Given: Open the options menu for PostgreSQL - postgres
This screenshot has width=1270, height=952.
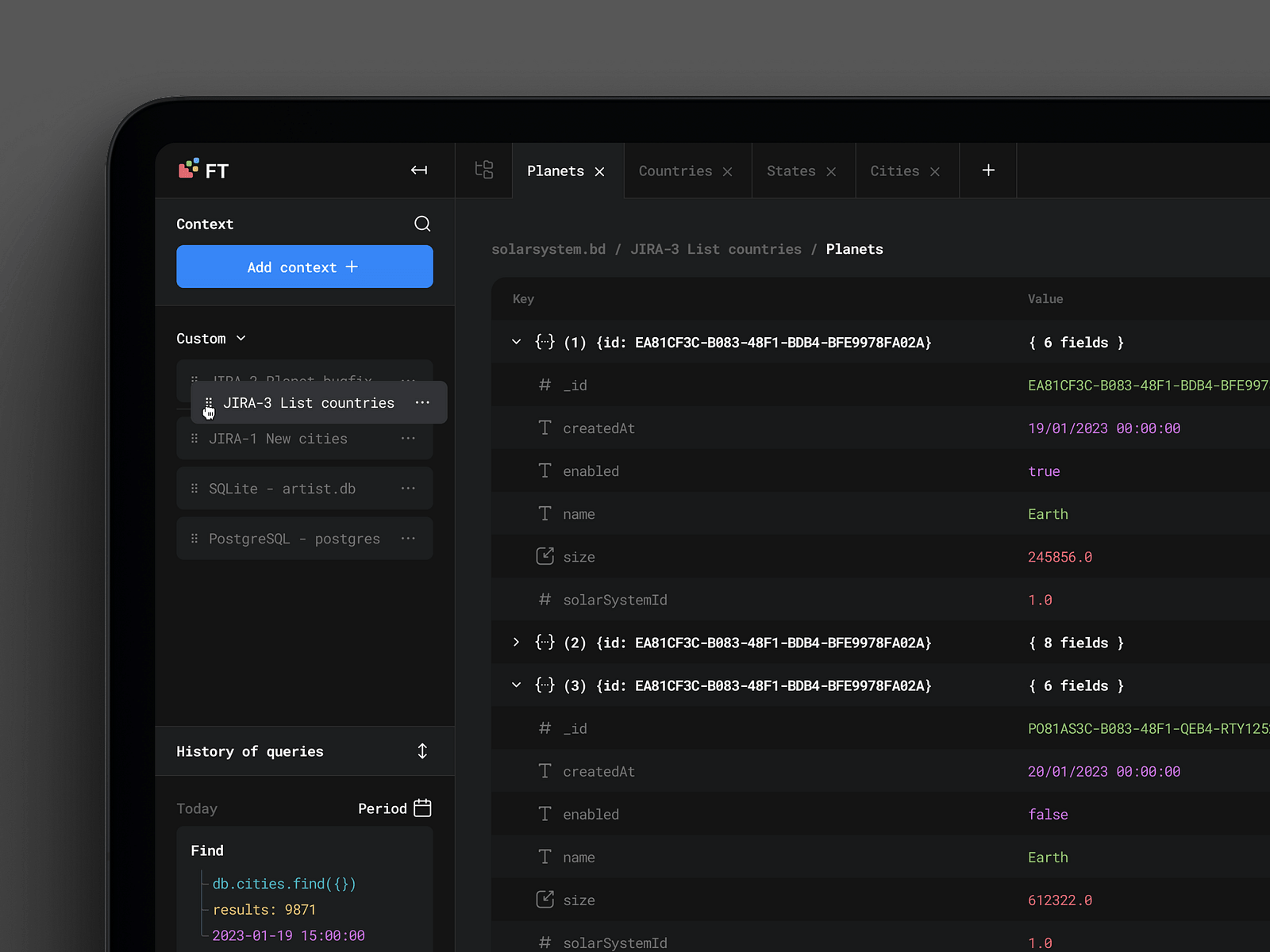Looking at the screenshot, I should coord(408,538).
